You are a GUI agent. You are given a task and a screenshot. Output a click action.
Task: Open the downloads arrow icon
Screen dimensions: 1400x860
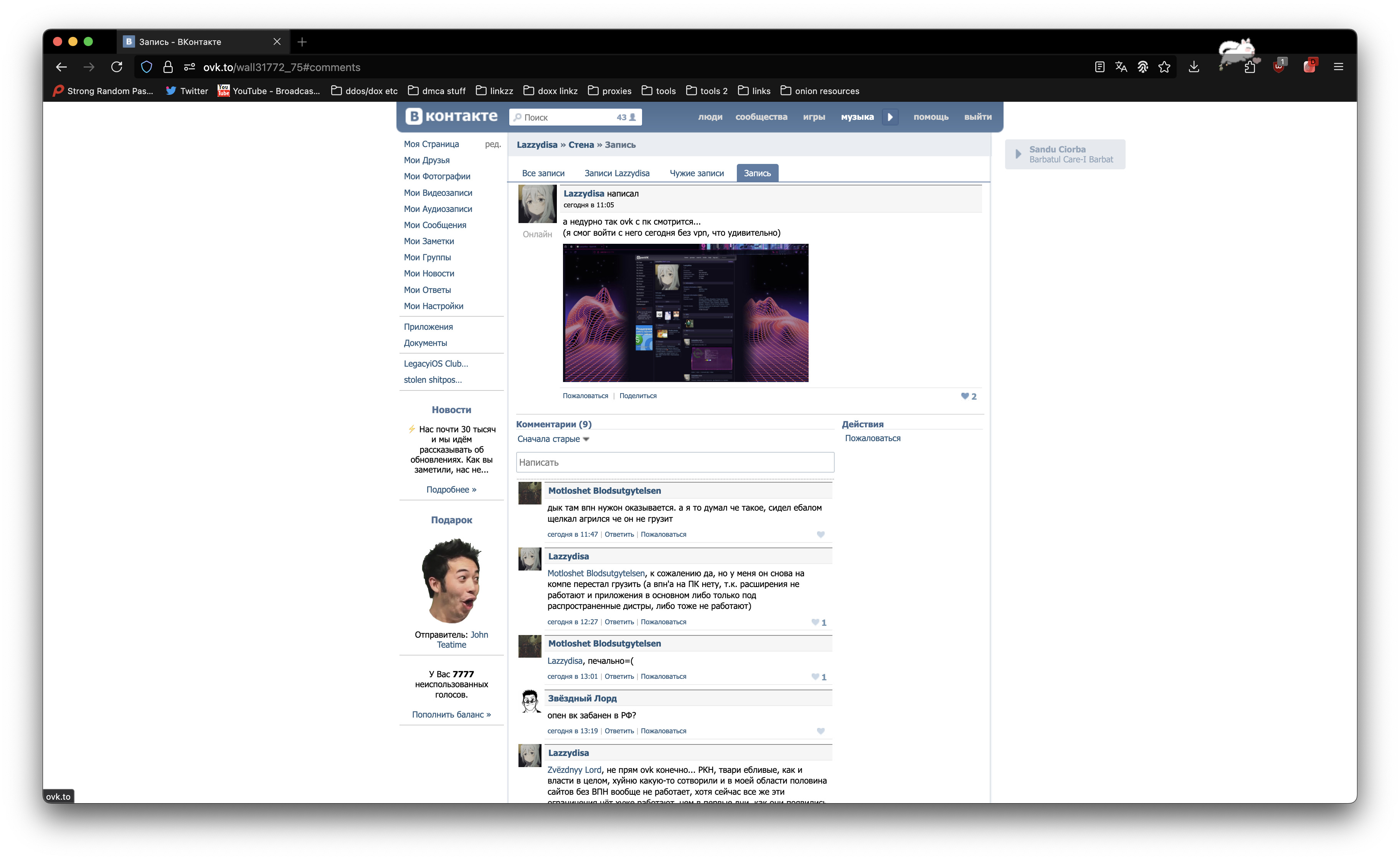tap(1194, 67)
